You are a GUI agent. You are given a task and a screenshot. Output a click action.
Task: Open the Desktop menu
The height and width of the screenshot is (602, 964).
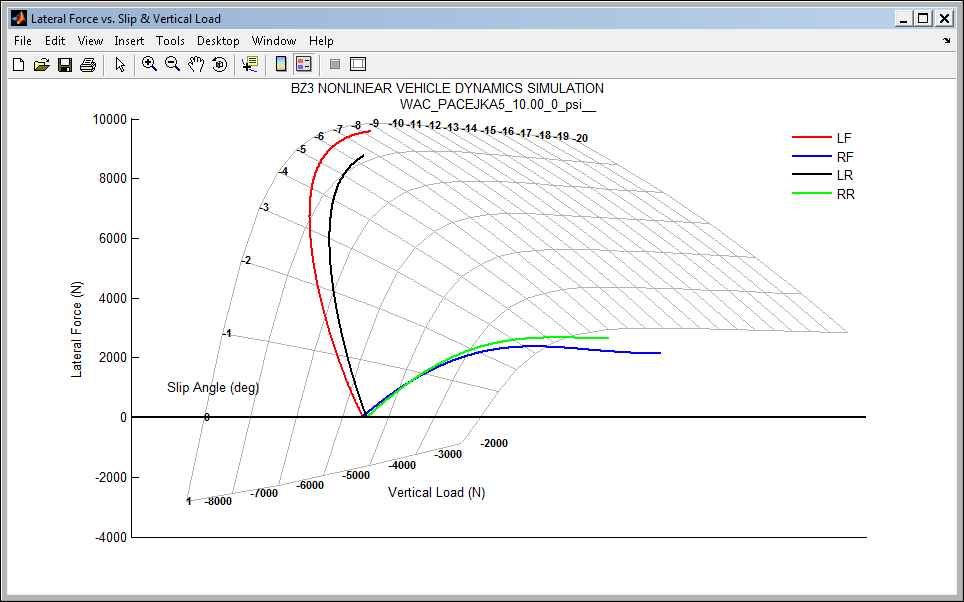coord(218,41)
